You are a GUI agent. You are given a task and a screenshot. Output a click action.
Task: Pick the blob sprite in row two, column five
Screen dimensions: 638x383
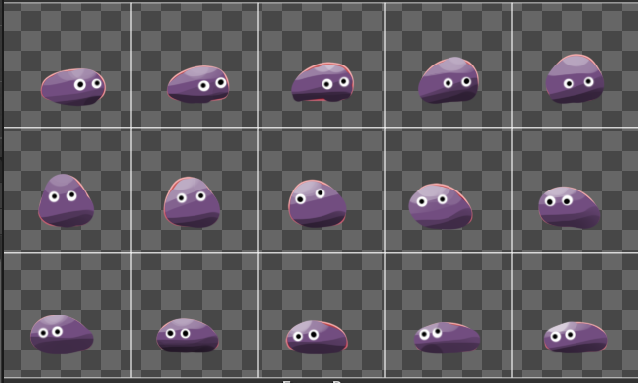569,208
